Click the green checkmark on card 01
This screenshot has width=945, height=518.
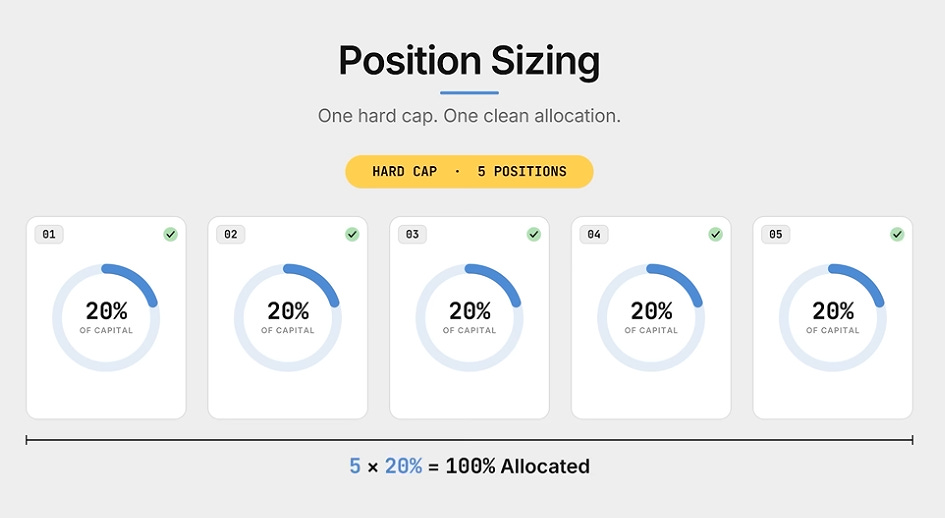pyautogui.click(x=171, y=235)
